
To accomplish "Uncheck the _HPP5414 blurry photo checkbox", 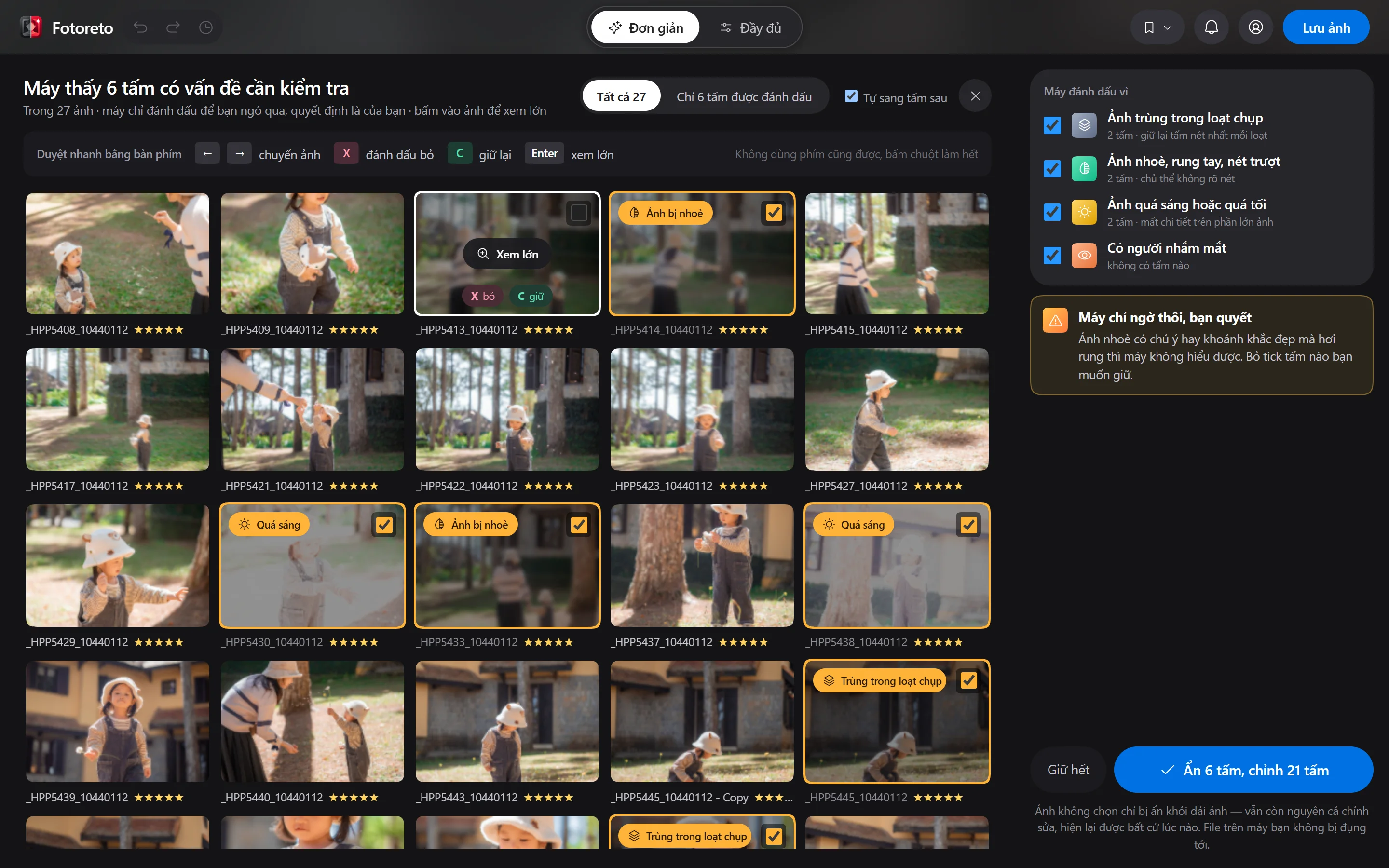I will (774, 213).
